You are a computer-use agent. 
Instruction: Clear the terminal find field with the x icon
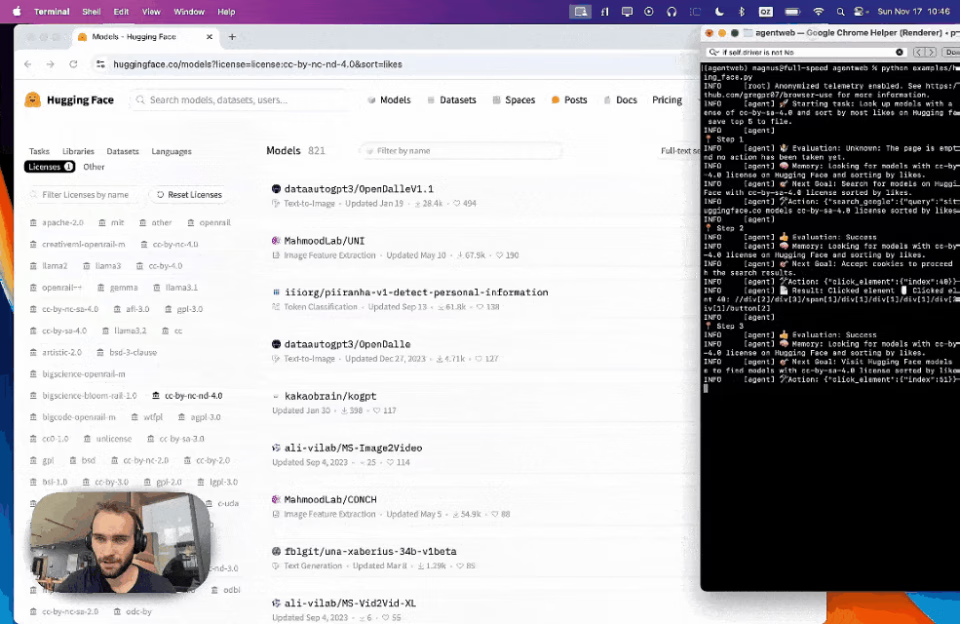tap(899, 52)
